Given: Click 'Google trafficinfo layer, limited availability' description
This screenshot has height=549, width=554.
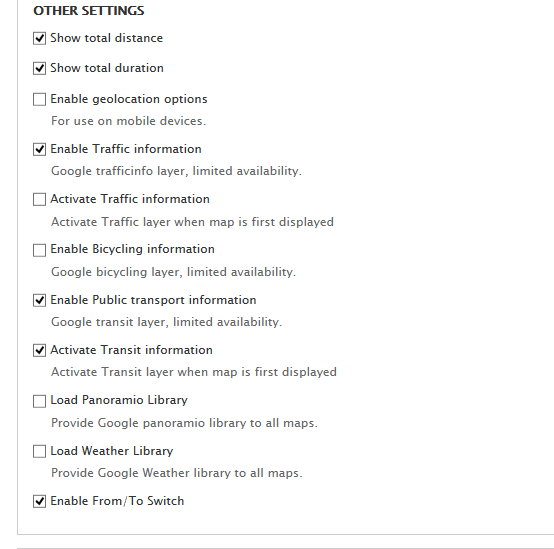Looking at the screenshot, I should point(176,171).
